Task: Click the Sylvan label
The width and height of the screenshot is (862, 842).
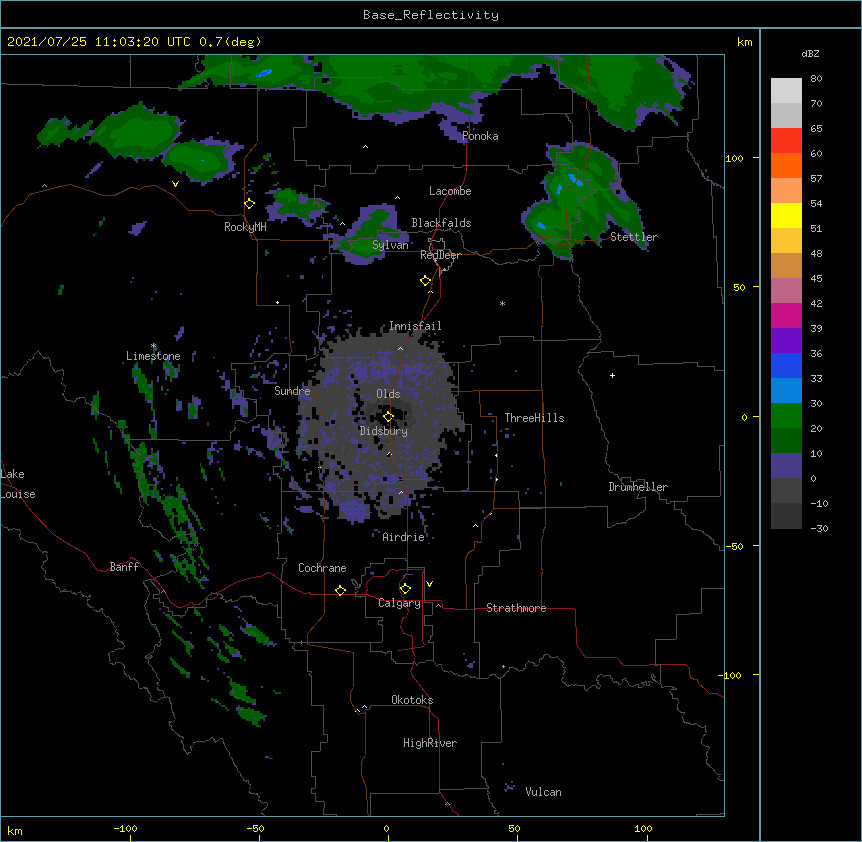Action: click(x=390, y=245)
